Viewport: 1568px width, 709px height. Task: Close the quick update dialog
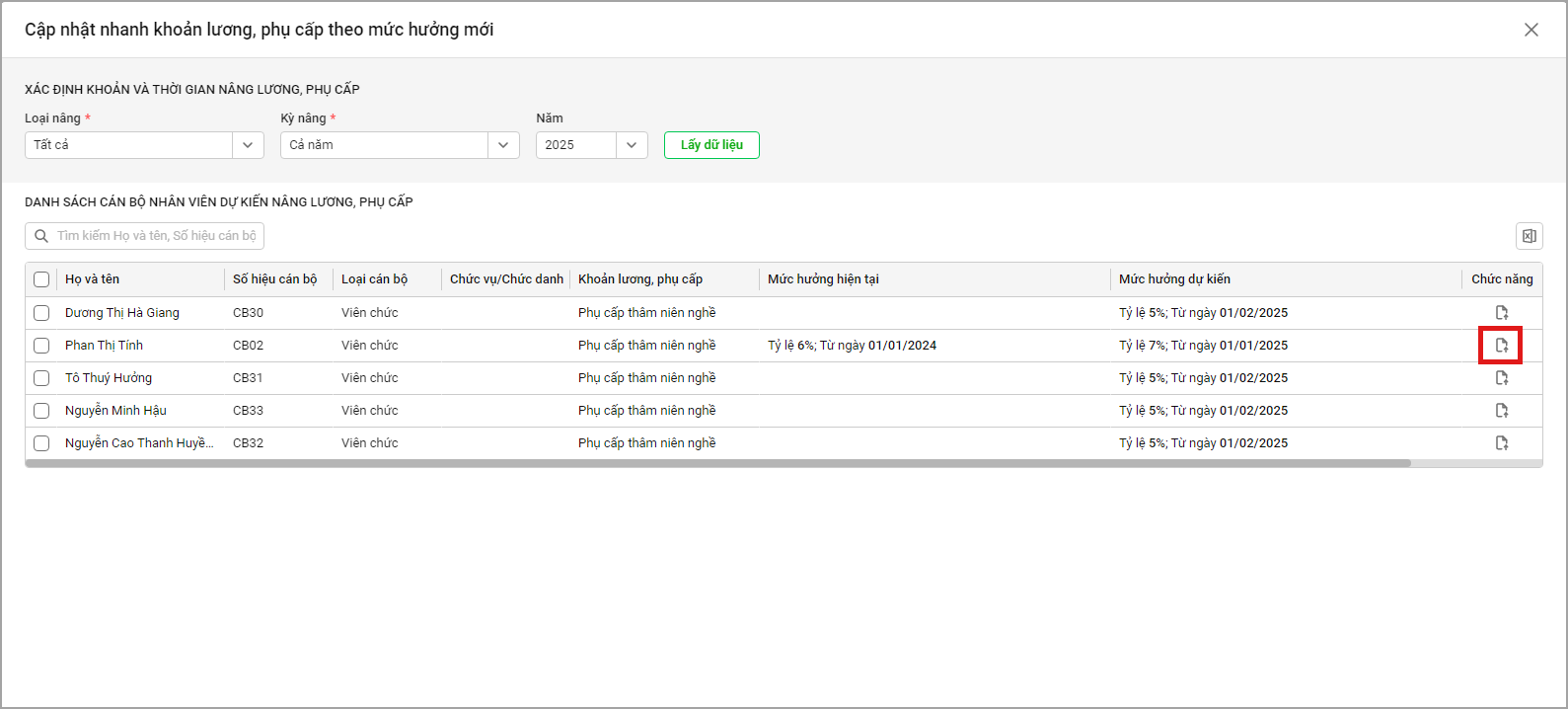[x=1531, y=30]
